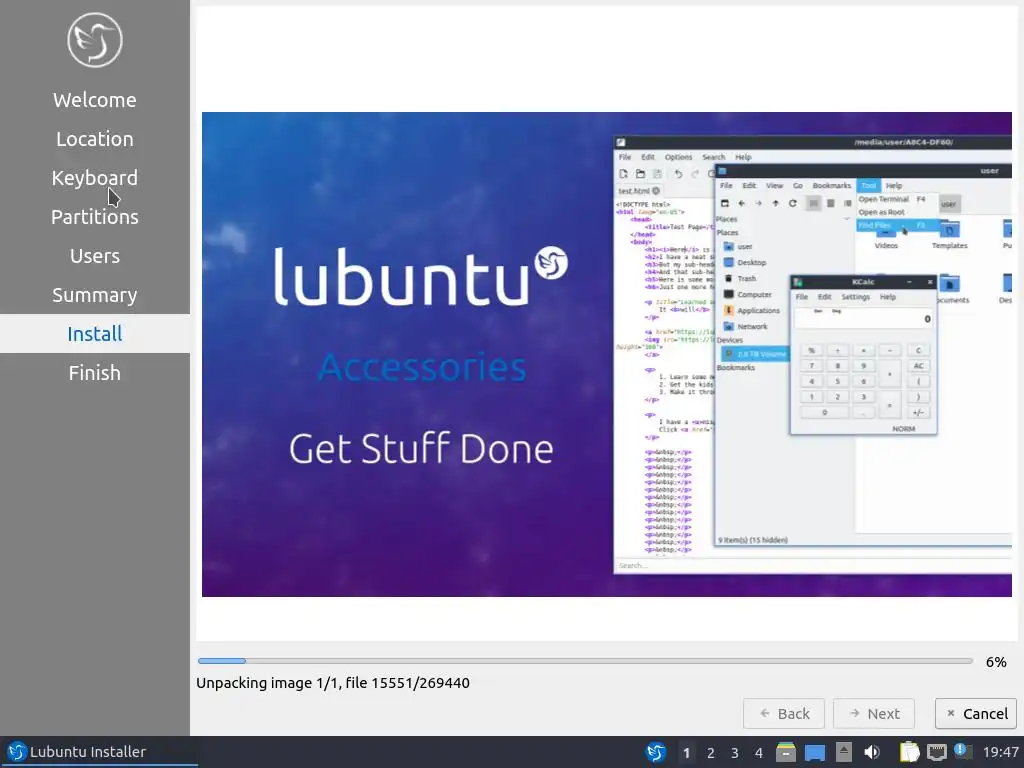
Task: Click the slideshow image of Lubuntu Accessories
Action: [607, 354]
